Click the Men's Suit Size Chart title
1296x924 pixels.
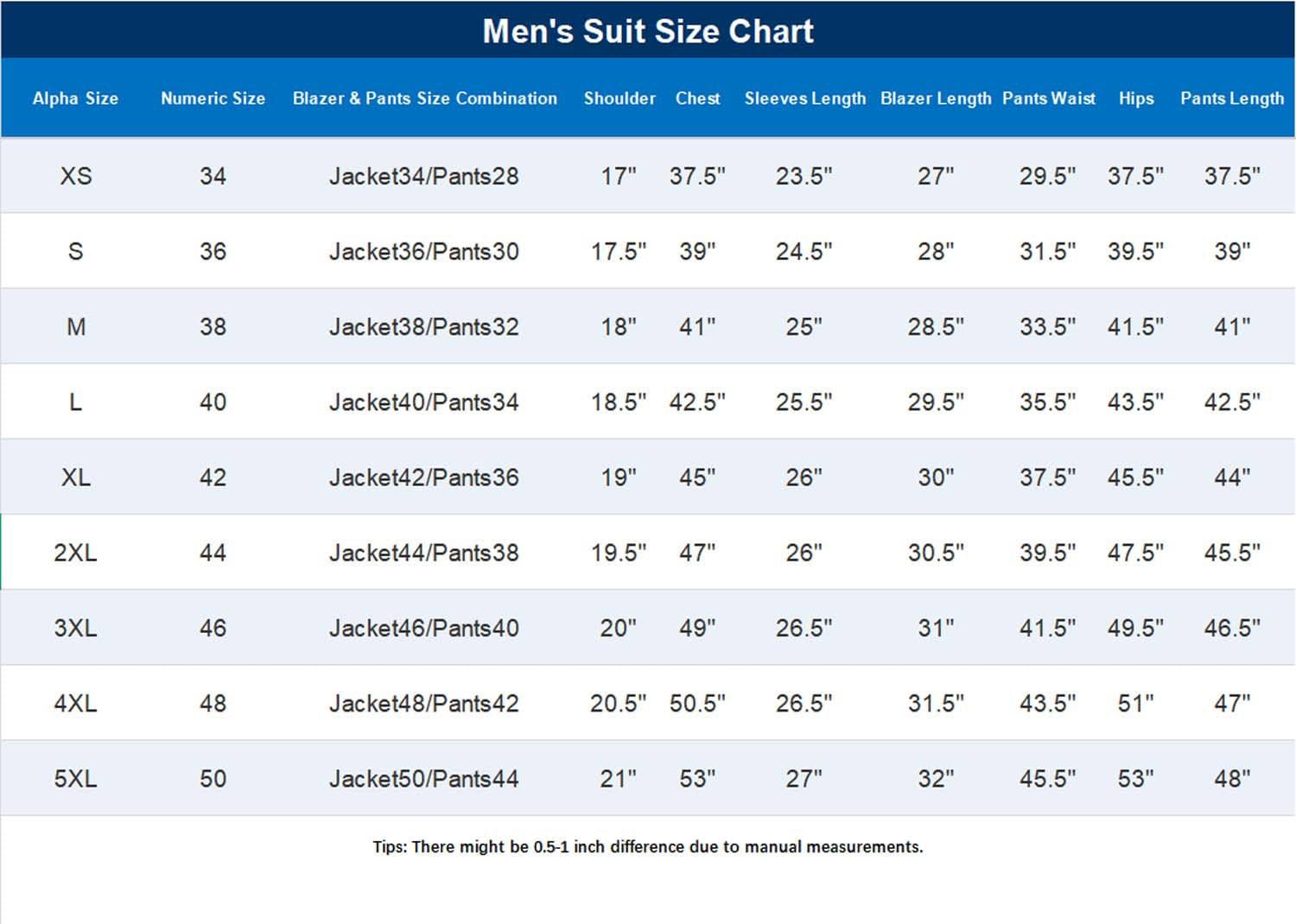648,31
